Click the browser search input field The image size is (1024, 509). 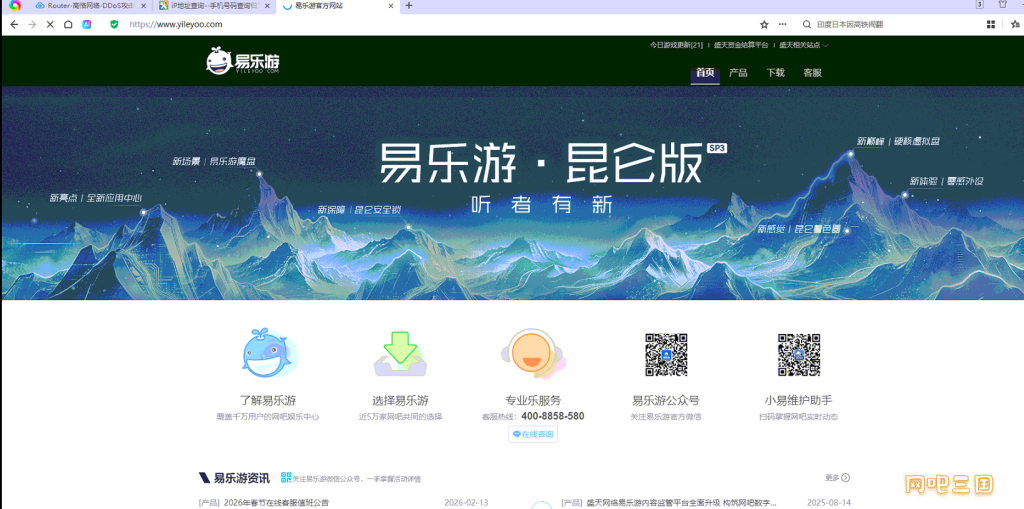(x=895, y=24)
